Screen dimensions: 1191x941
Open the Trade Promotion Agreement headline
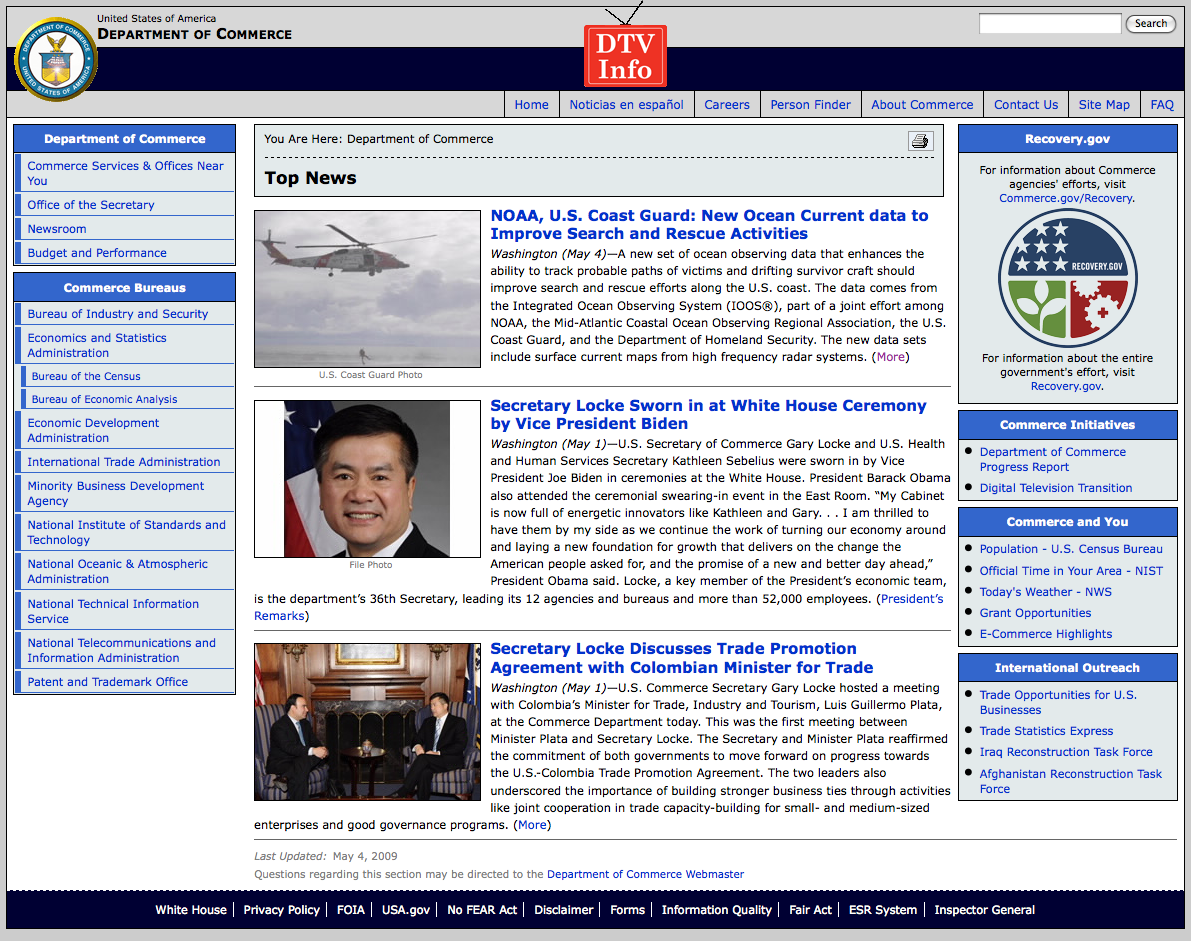(681, 658)
